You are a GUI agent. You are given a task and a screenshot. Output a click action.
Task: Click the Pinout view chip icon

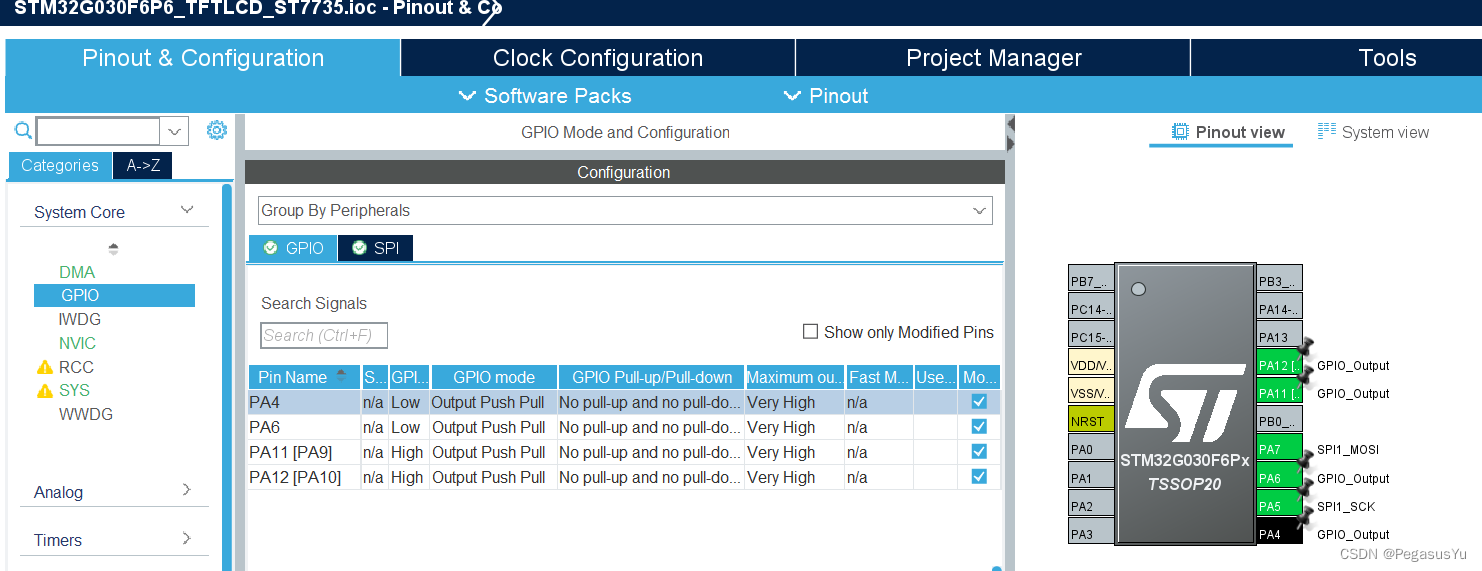pyautogui.click(x=1180, y=132)
